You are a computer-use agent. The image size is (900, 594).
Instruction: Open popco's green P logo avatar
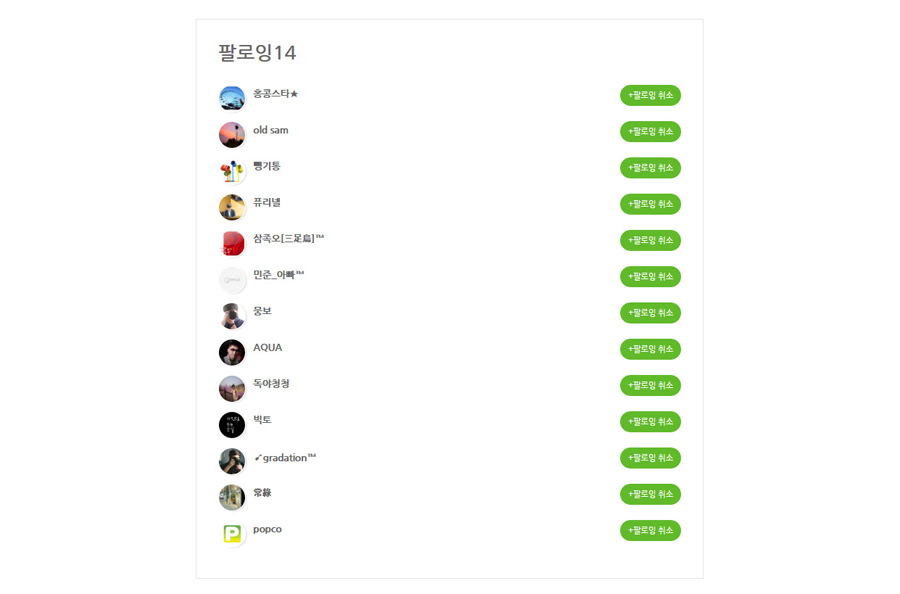coord(232,534)
